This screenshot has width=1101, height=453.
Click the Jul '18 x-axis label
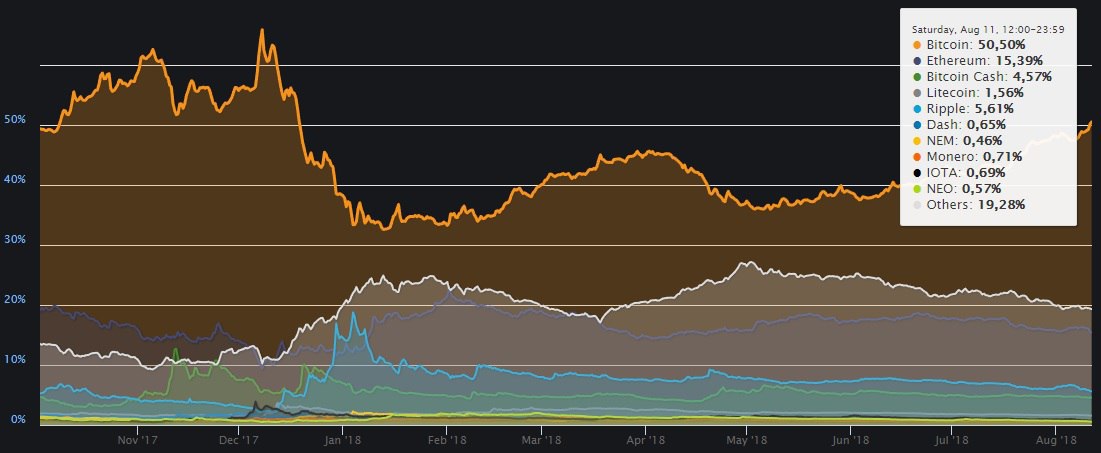[x=951, y=440]
